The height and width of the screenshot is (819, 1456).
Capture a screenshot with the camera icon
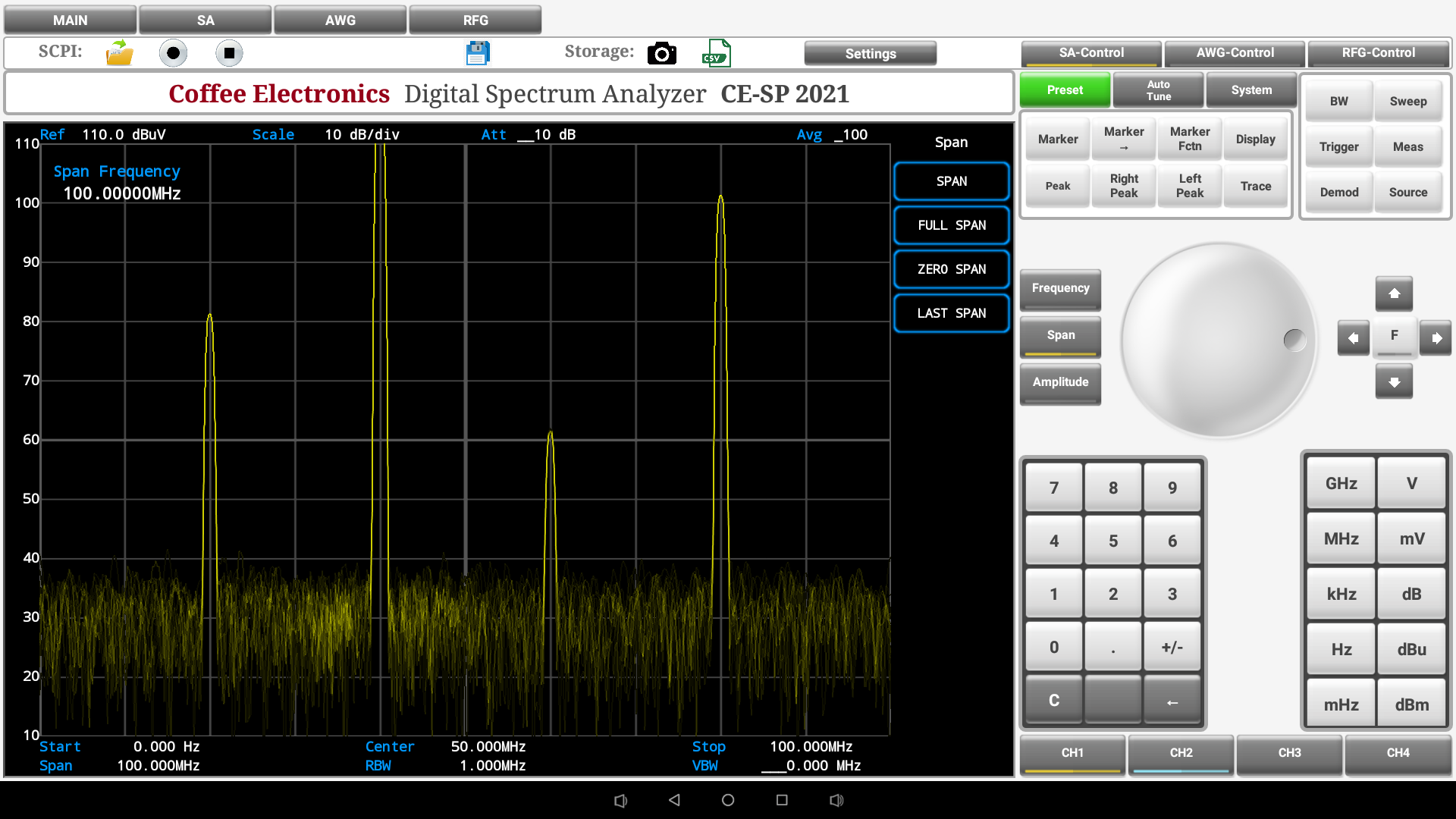pos(661,53)
